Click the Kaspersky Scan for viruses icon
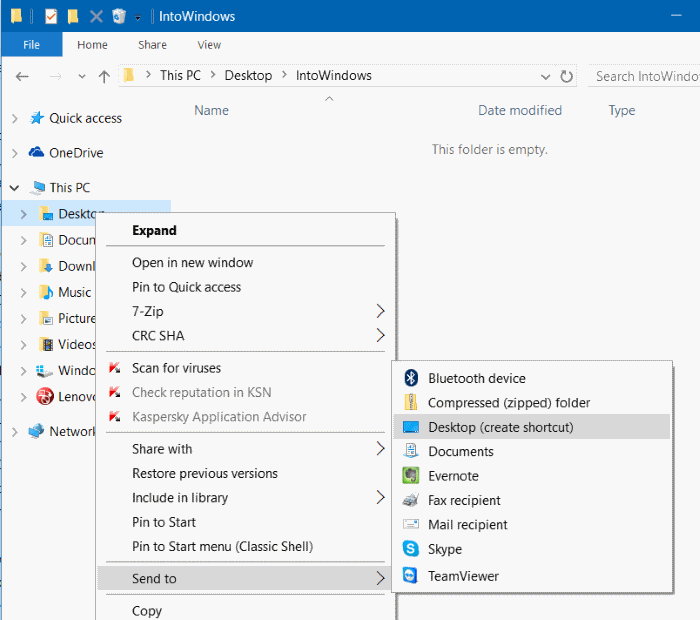 (x=115, y=368)
